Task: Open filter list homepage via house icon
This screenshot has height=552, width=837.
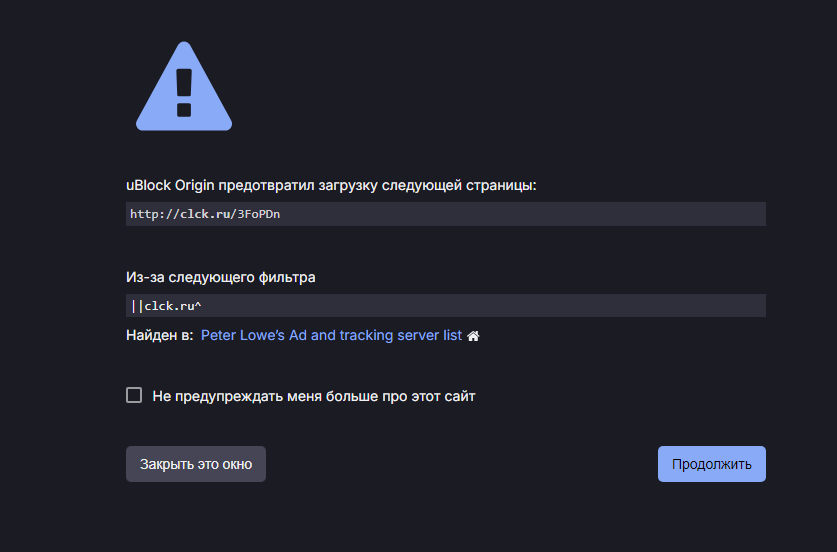Action: [473, 336]
